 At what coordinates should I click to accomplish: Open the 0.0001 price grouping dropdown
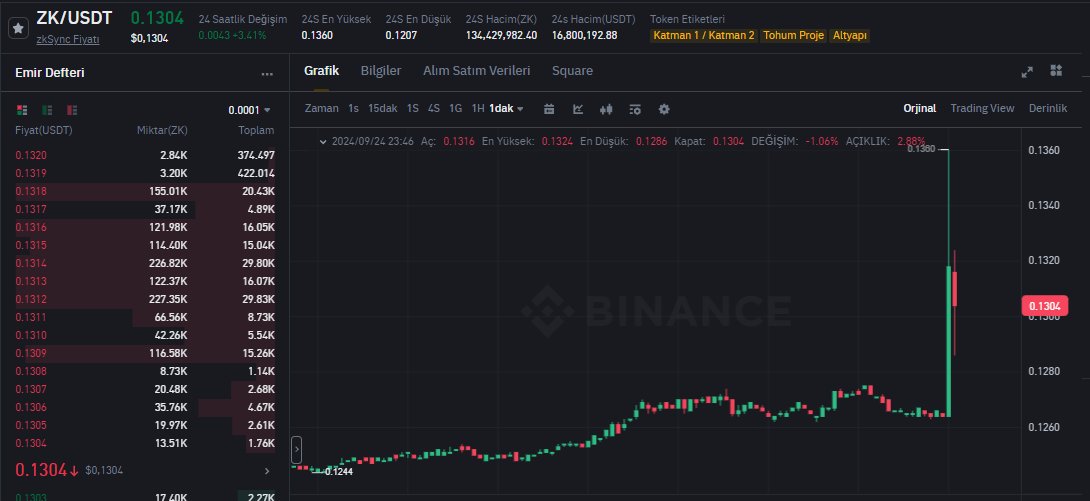click(250, 110)
